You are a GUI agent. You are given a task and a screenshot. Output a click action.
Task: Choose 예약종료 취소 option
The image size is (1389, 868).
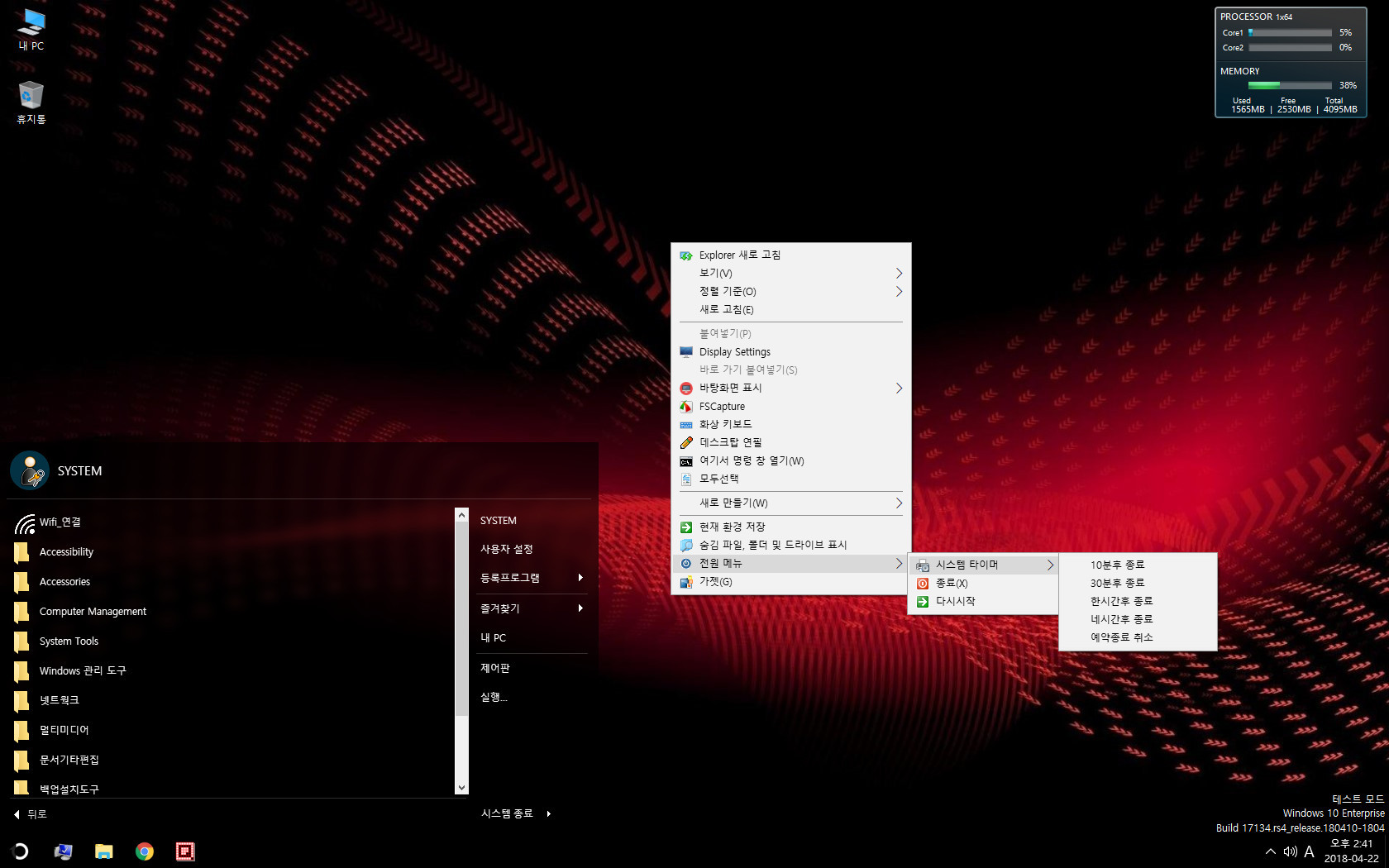click(x=1138, y=638)
